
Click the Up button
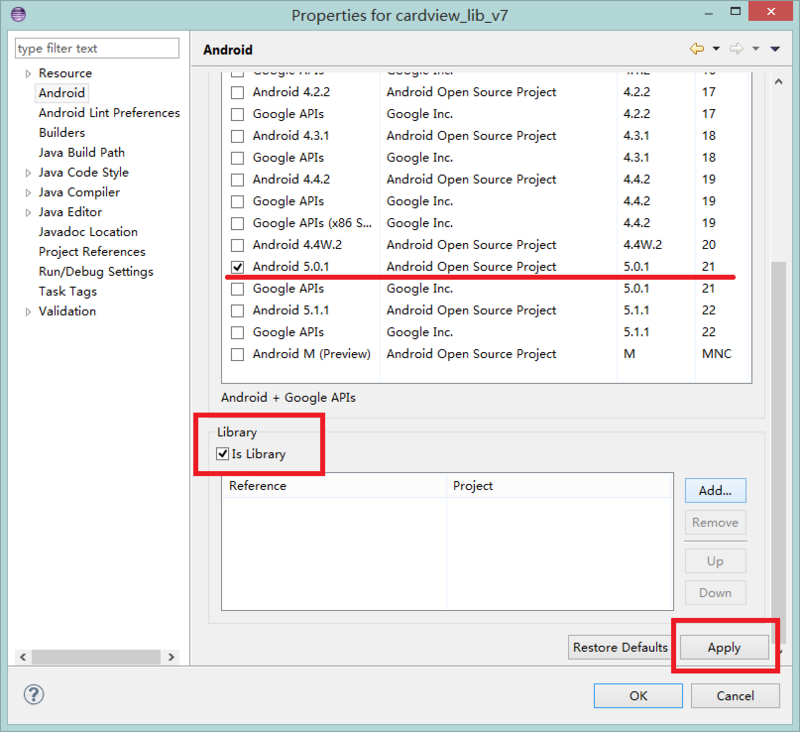click(715, 561)
